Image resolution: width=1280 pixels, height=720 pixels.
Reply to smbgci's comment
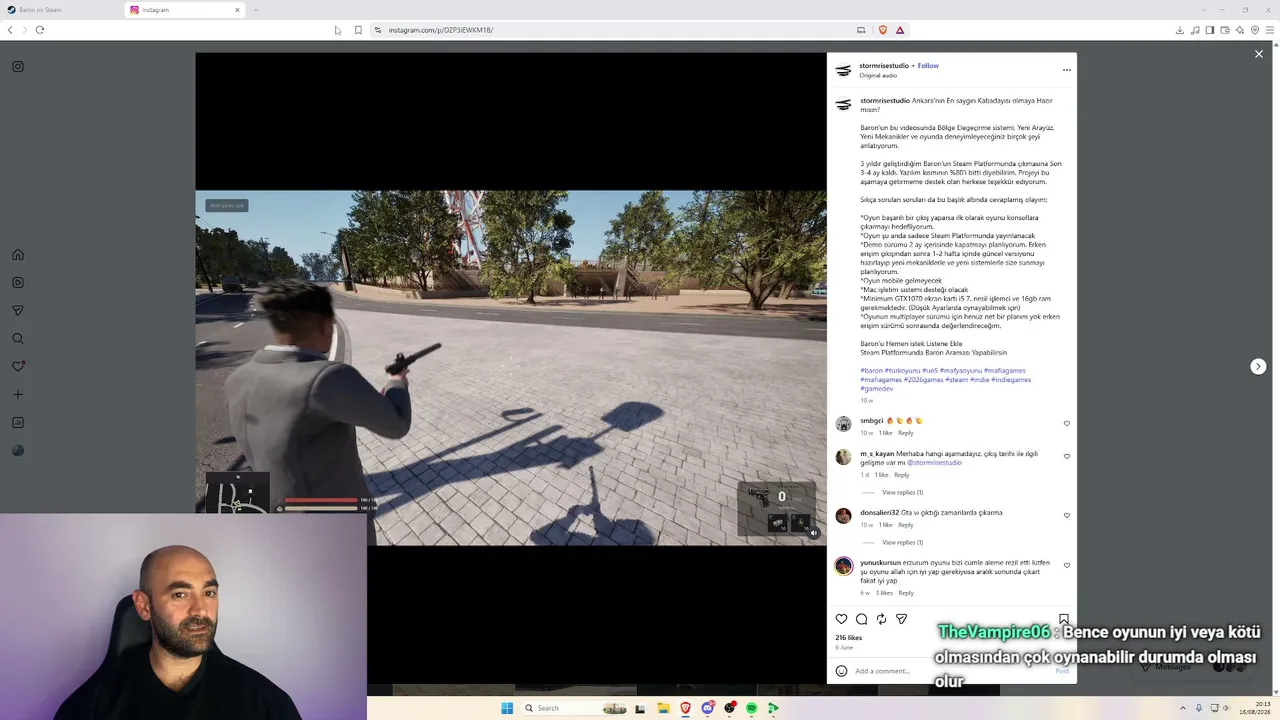point(905,433)
